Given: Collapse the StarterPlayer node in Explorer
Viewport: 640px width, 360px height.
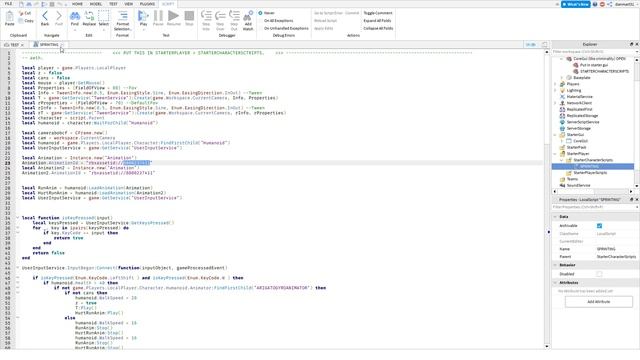Looking at the screenshot, I should (x=555, y=154).
